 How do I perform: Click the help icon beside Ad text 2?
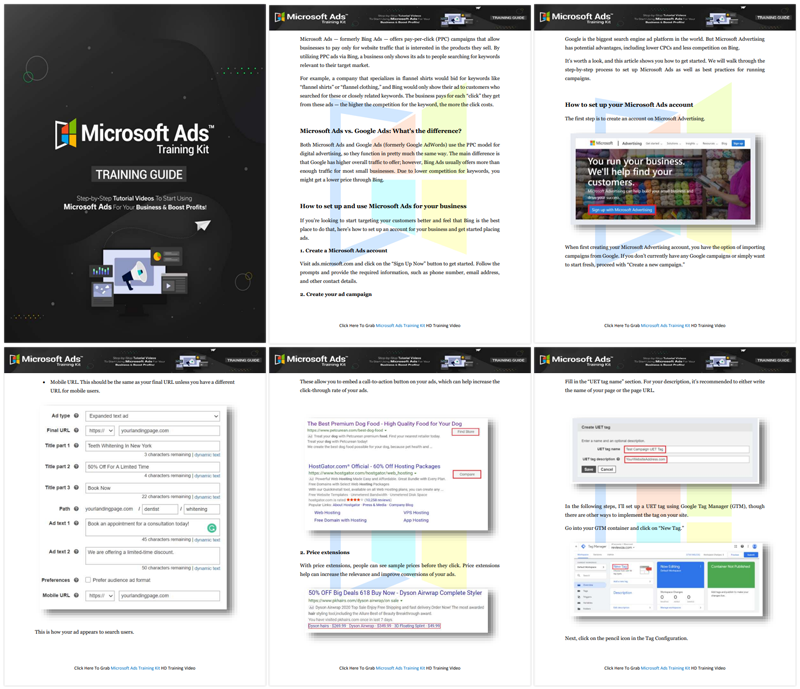[x=77, y=552]
